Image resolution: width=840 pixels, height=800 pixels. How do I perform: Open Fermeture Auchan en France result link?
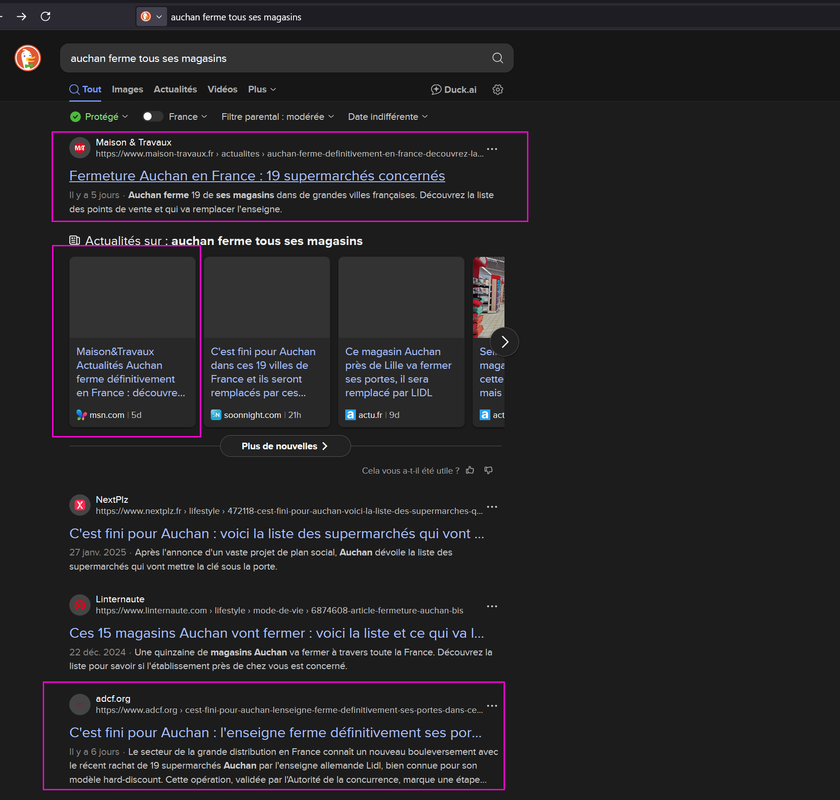point(257,176)
